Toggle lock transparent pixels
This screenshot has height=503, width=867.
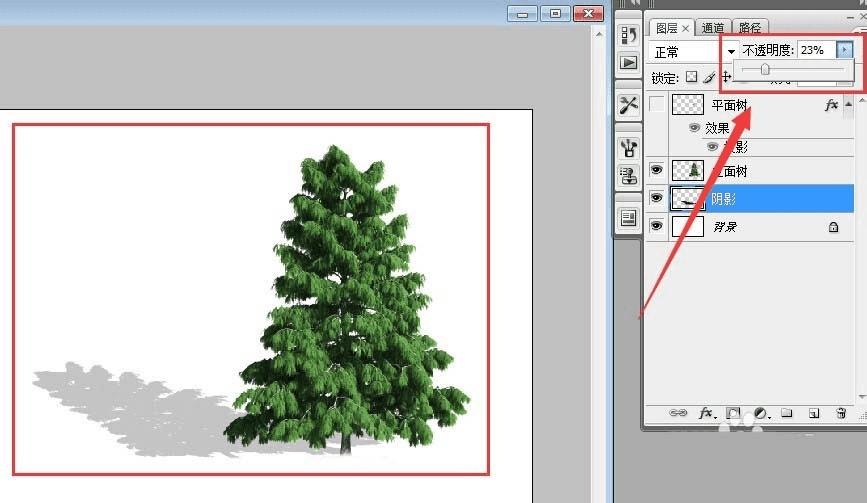pyautogui.click(x=691, y=77)
